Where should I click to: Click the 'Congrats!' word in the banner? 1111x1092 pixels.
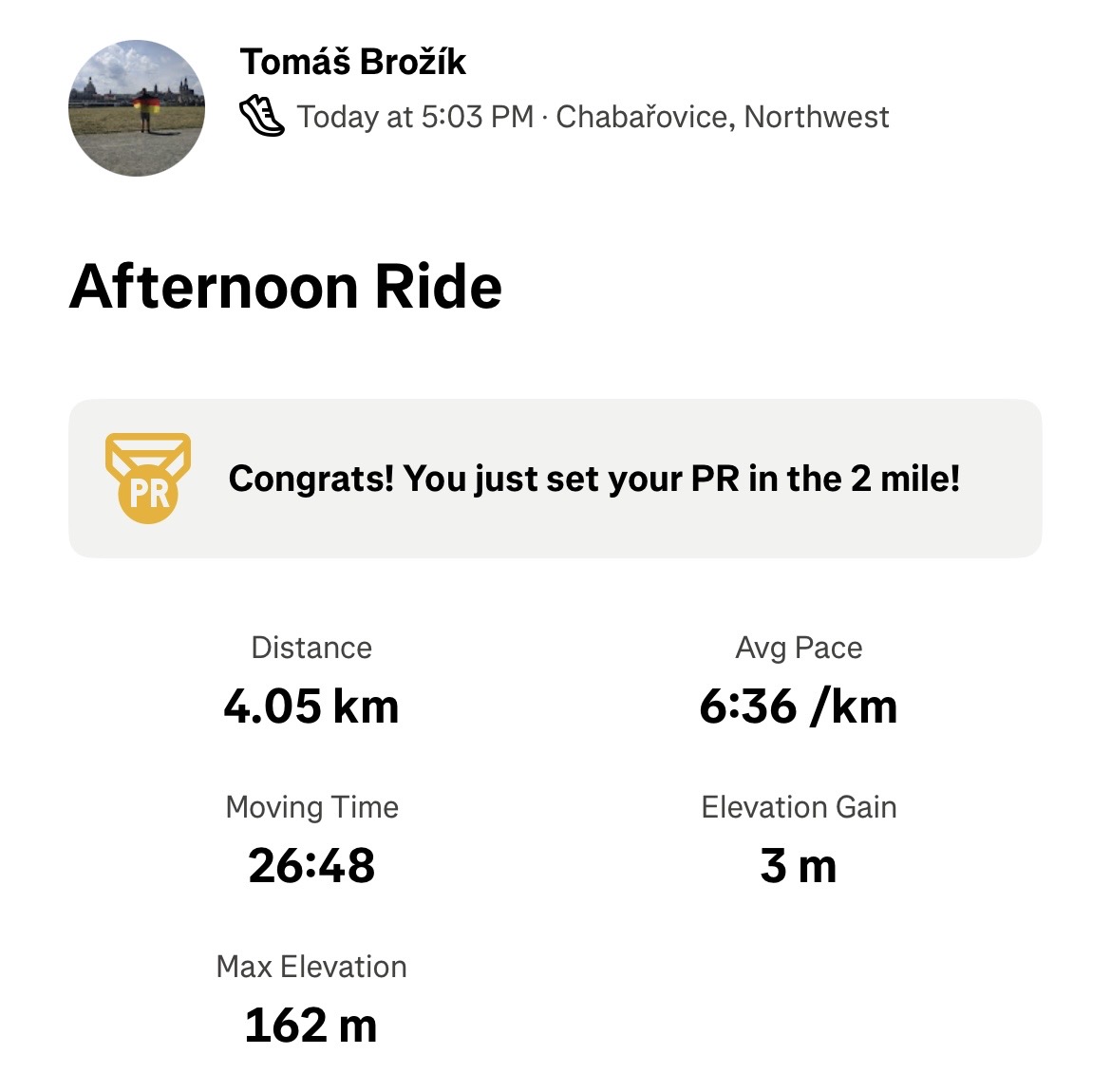[x=311, y=479]
